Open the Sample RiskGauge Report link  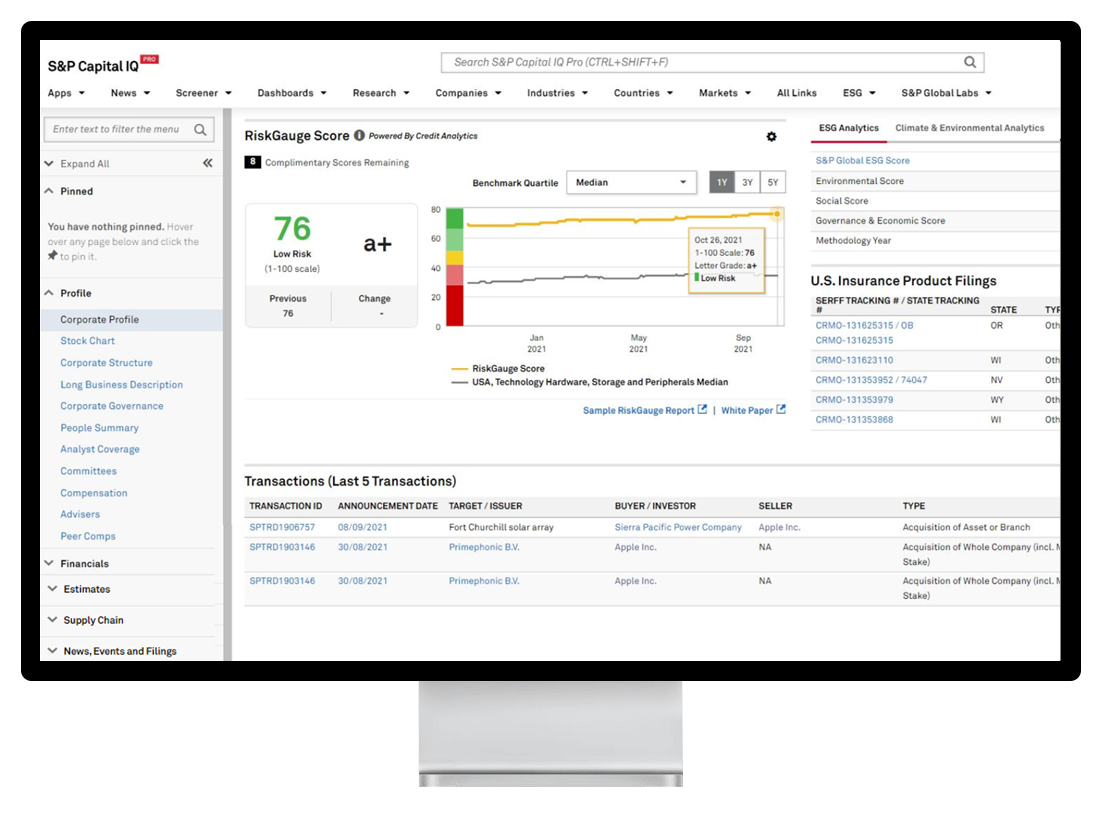click(645, 410)
